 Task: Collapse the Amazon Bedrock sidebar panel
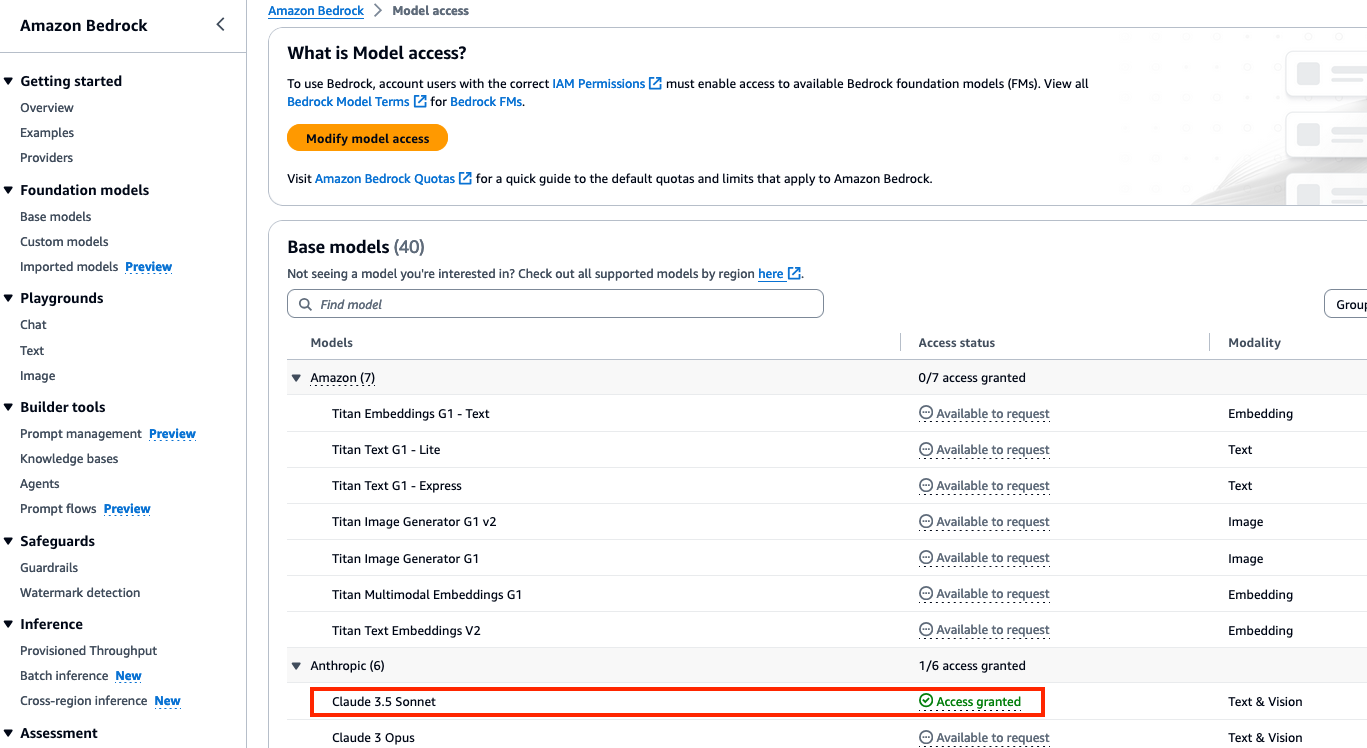coord(221,25)
